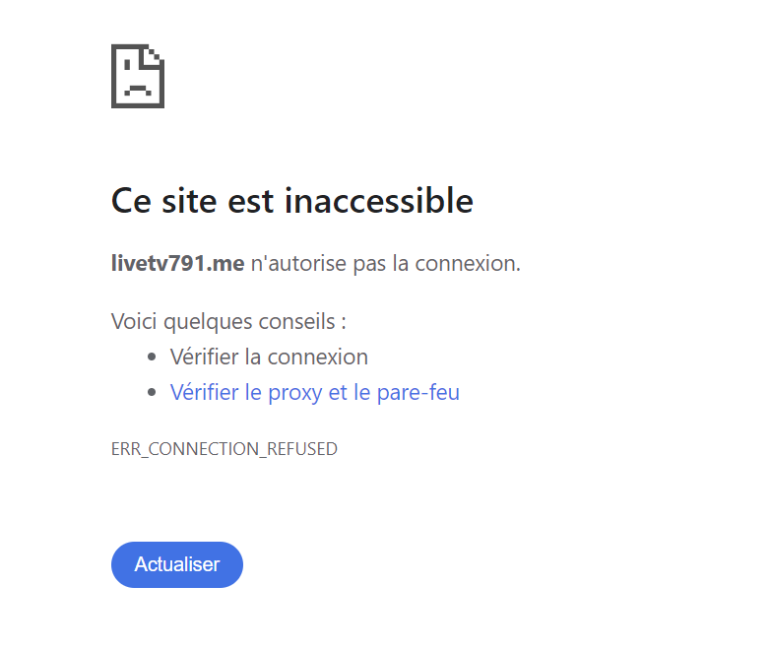Click the word "connexion" in the first tip
Viewport: 770px width, 651px height.
[x=318, y=357]
